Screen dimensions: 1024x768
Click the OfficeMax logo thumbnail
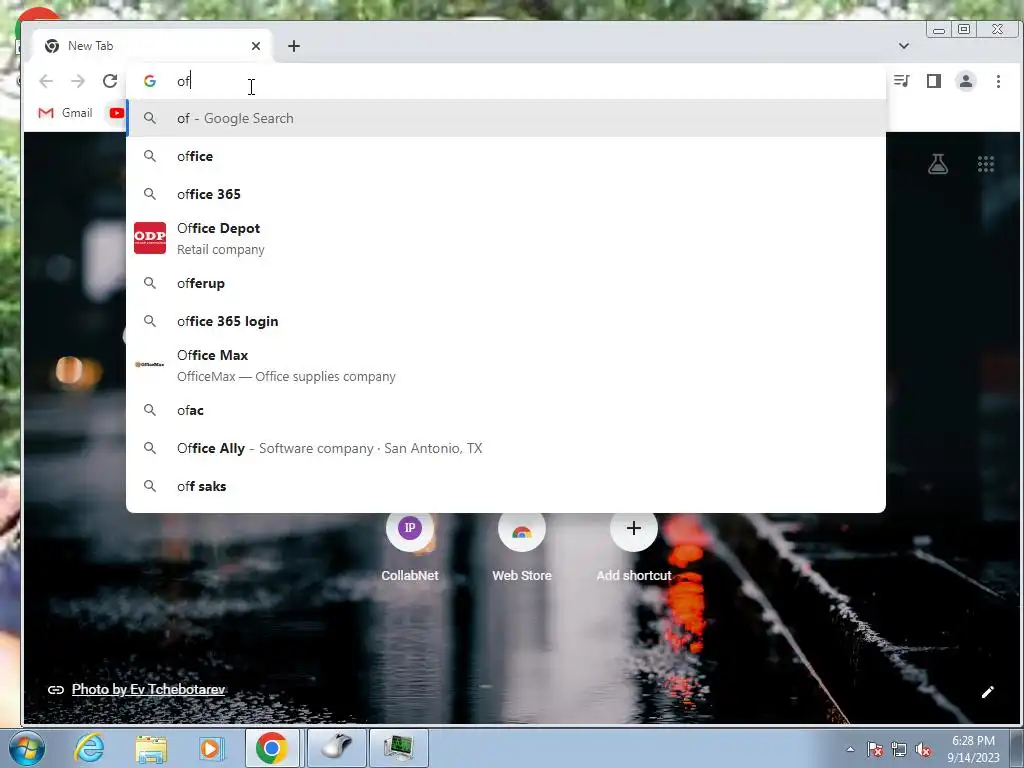[x=150, y=364]
